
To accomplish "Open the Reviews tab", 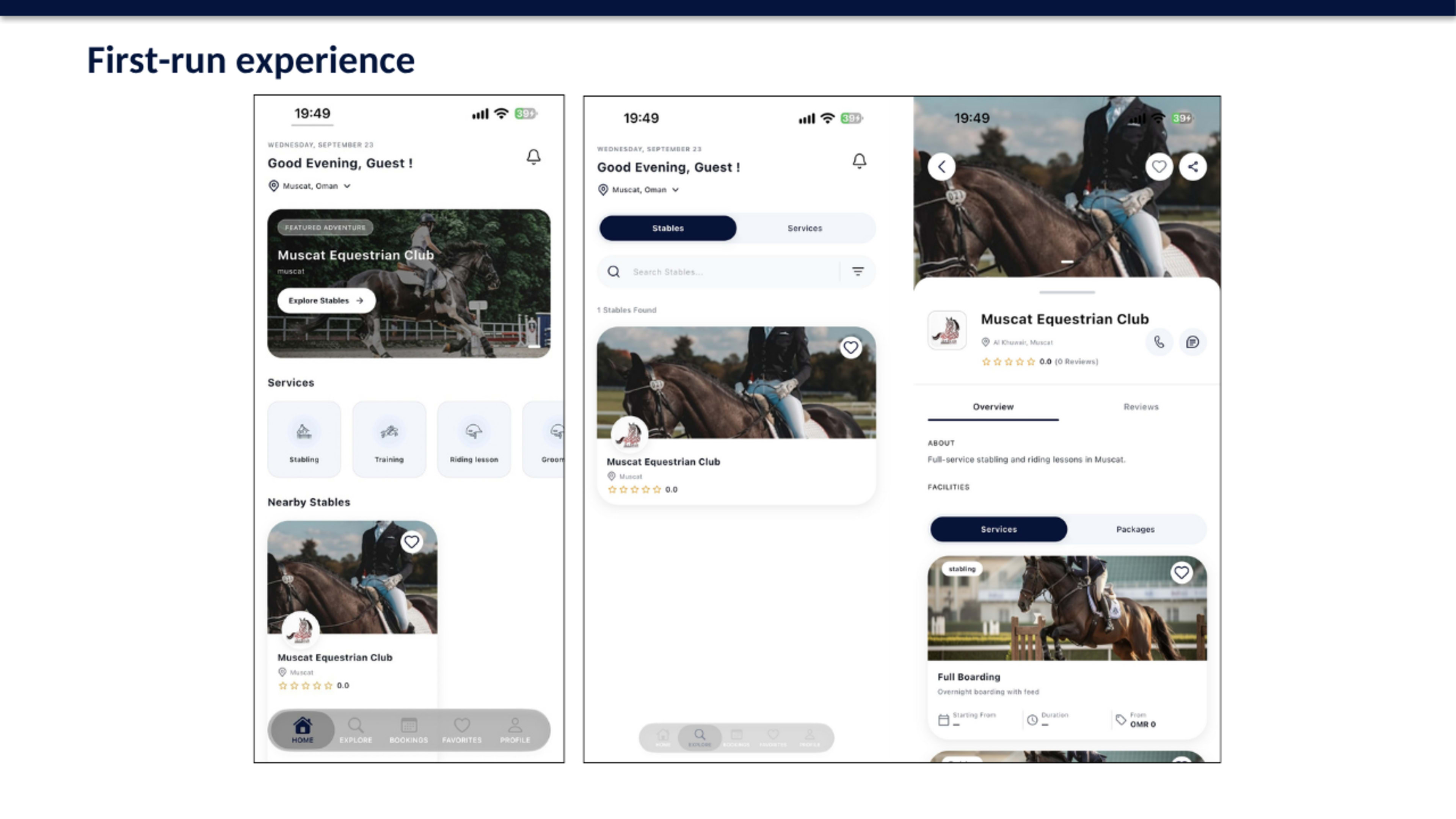I will click(x=1141, y=407).
